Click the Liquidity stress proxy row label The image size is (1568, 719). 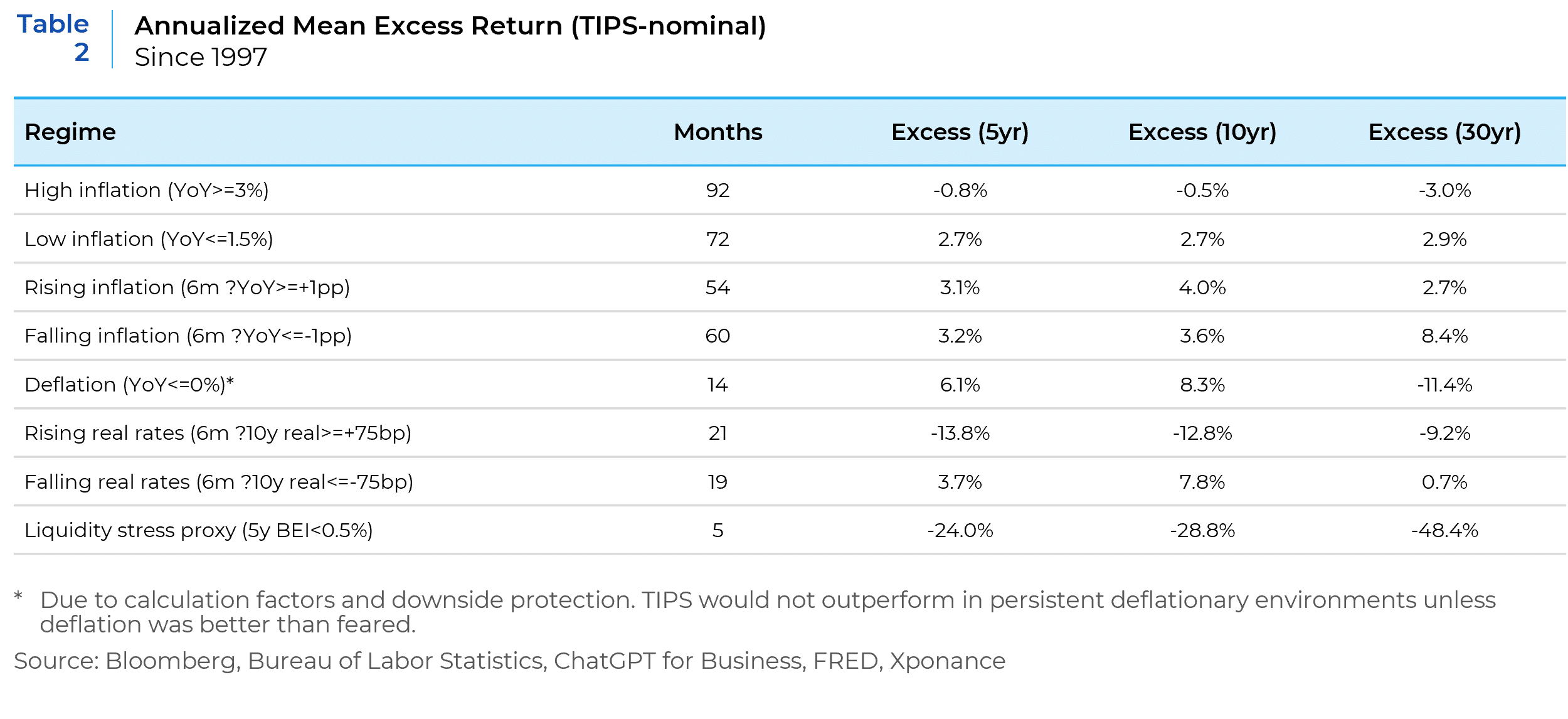coord(198,530)
